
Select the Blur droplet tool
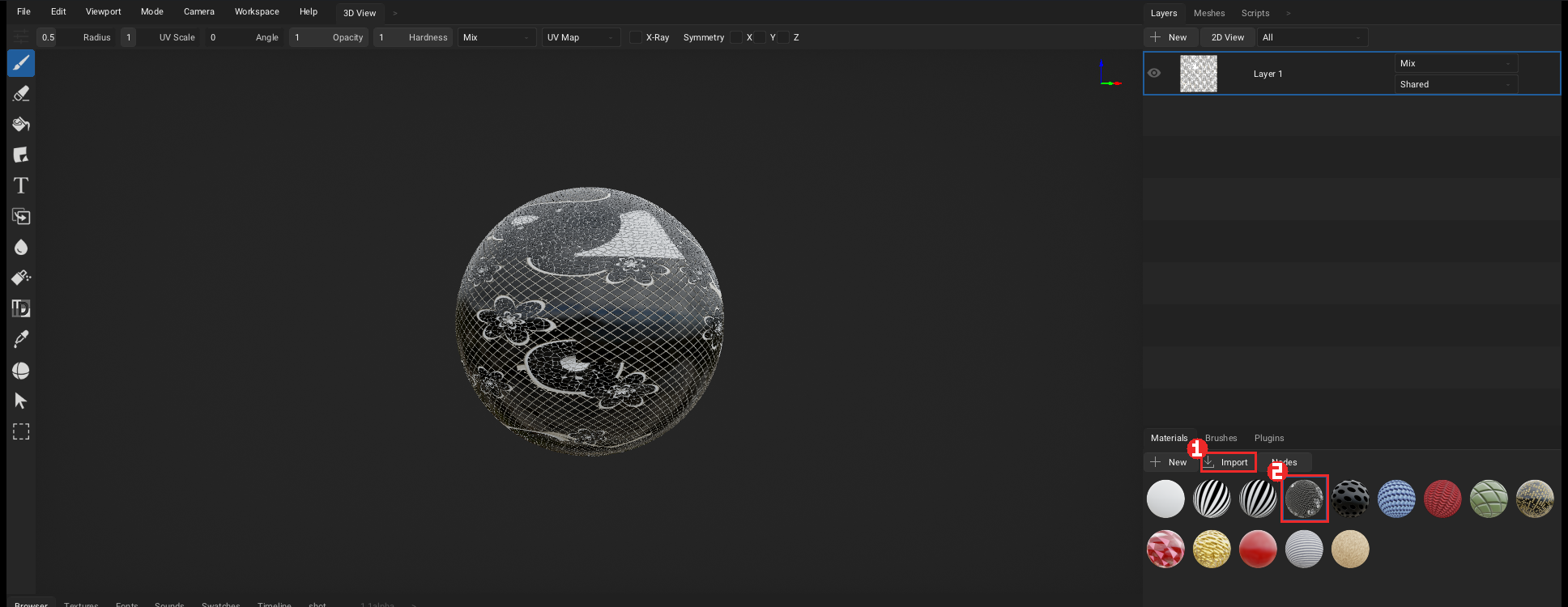(x=21, y=248)
